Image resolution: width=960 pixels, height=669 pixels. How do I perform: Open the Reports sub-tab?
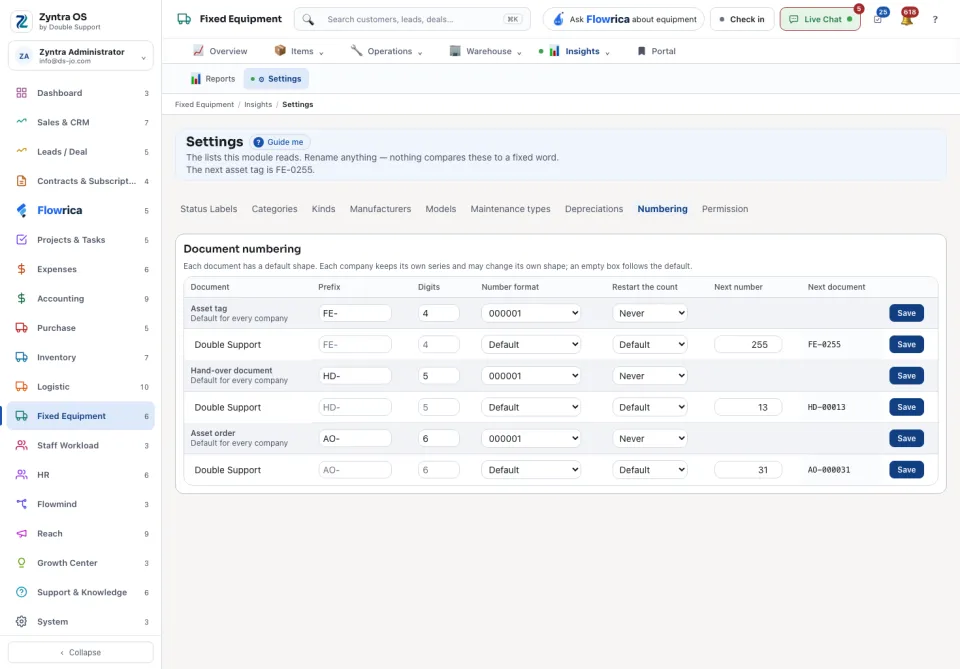(212, 79)
